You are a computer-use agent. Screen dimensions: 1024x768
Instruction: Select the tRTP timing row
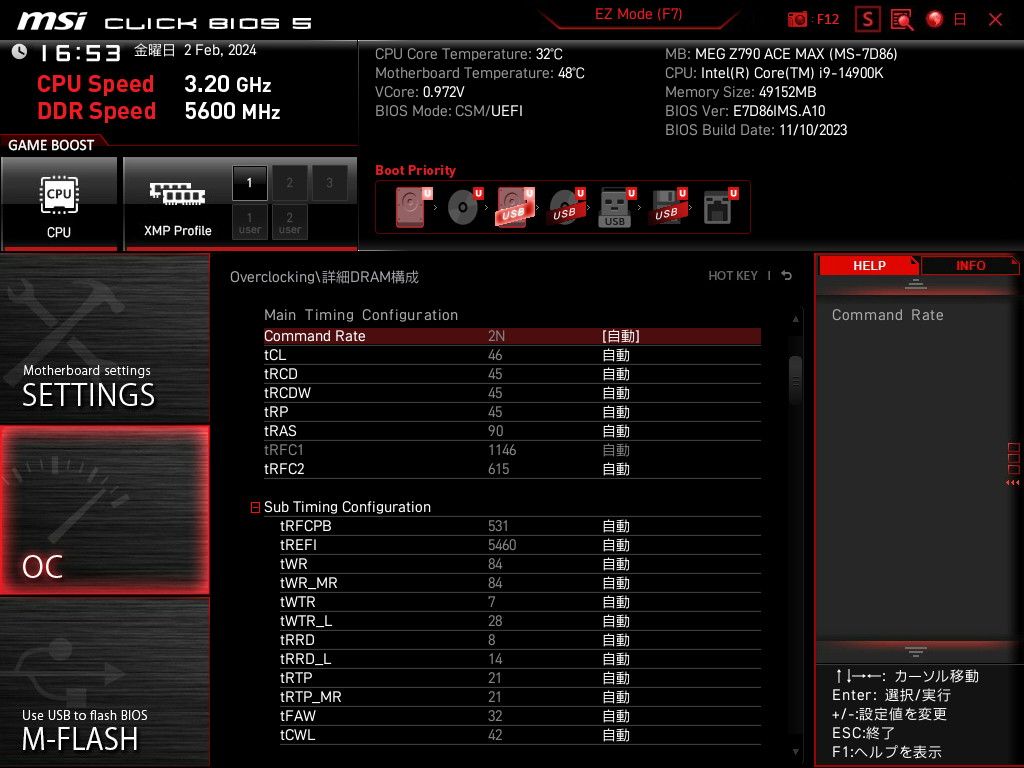[x=520, y=678]
